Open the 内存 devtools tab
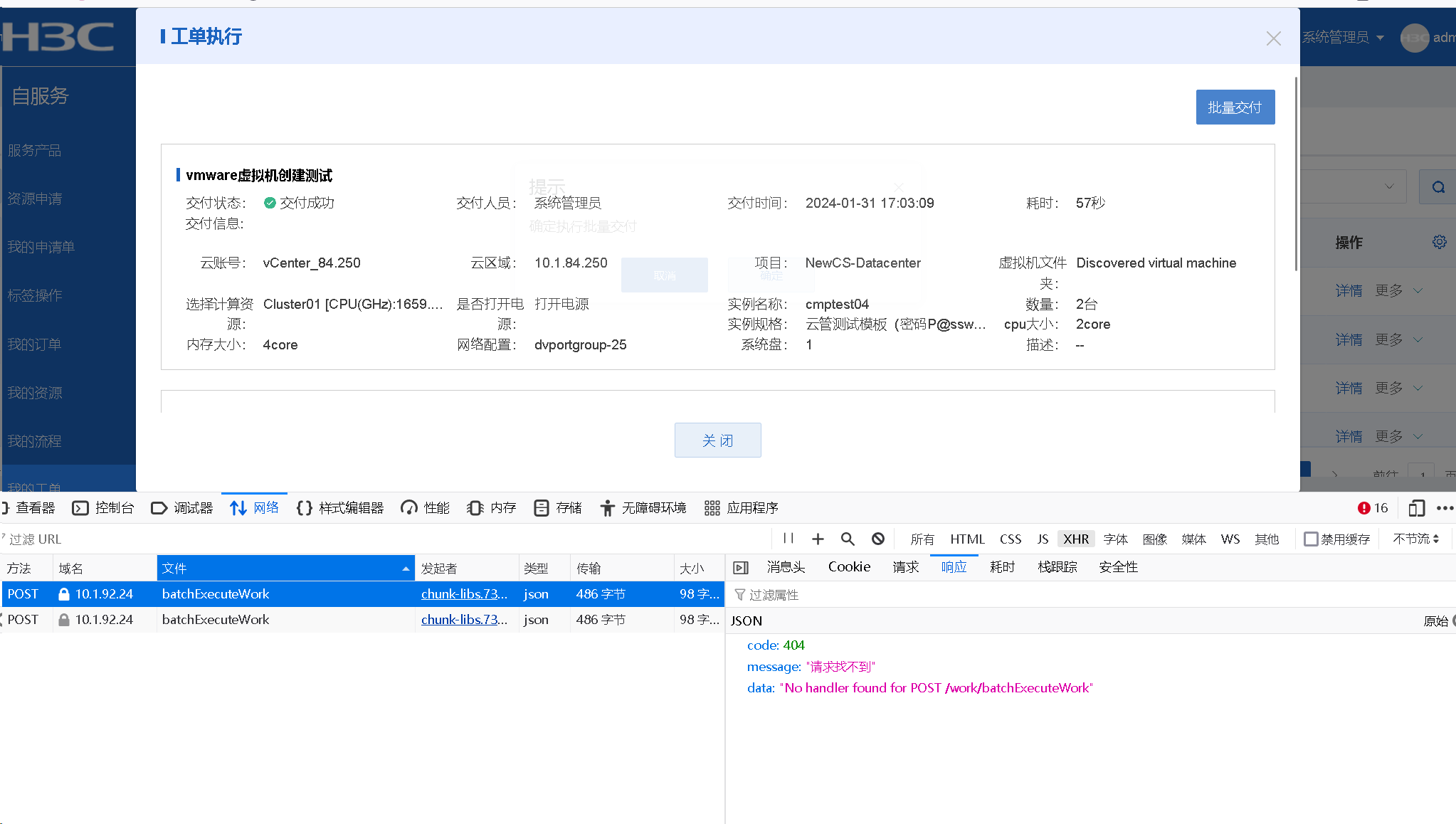1456x824 pixels. pyautogui.click(x=492, y=508)
